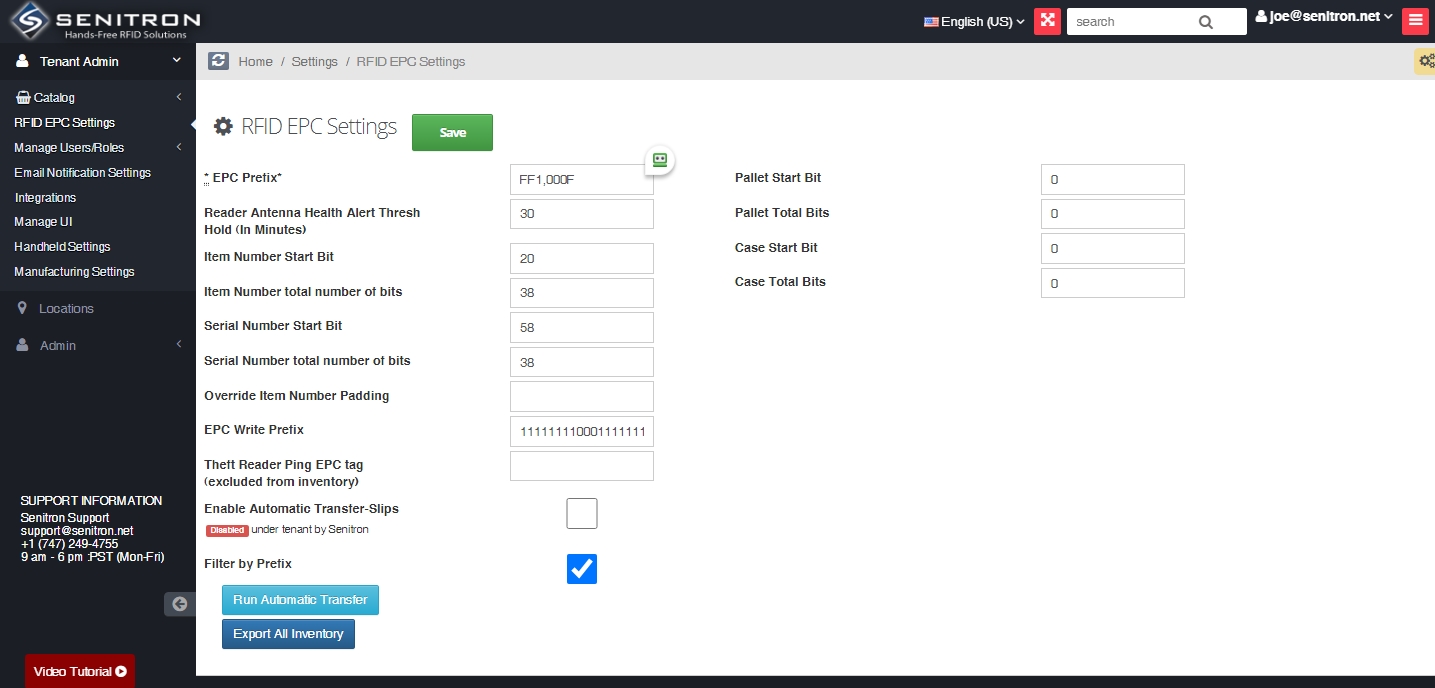
Task: Open settings cogs panel on right edge
Action: pyautogui.click(x=1426, y=61)
